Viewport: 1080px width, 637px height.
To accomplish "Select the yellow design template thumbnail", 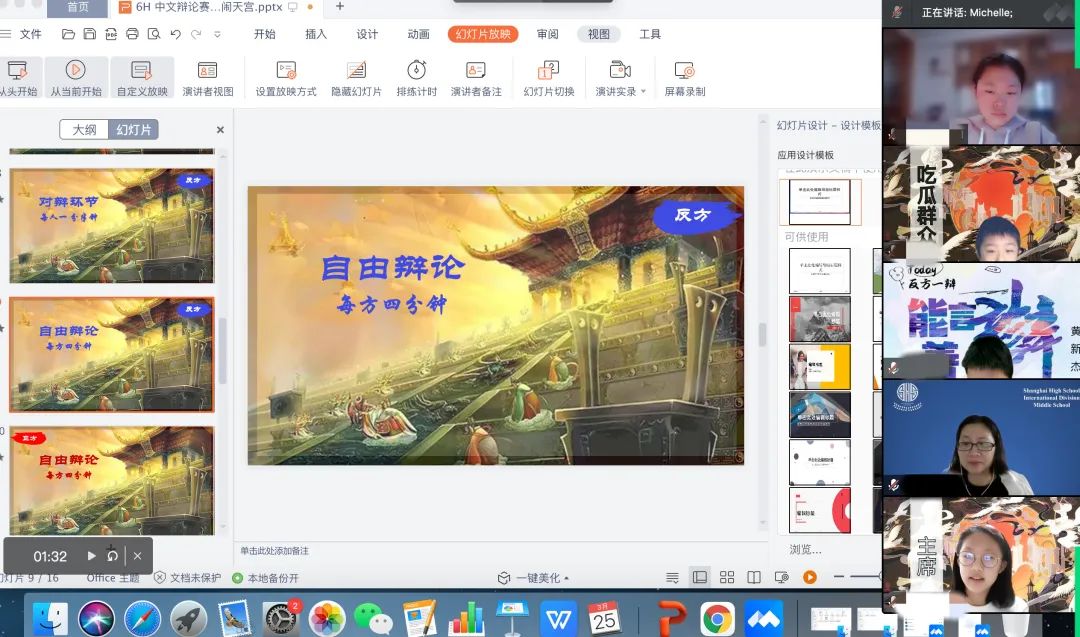I will pyautogui.click(x=820, y=367).
